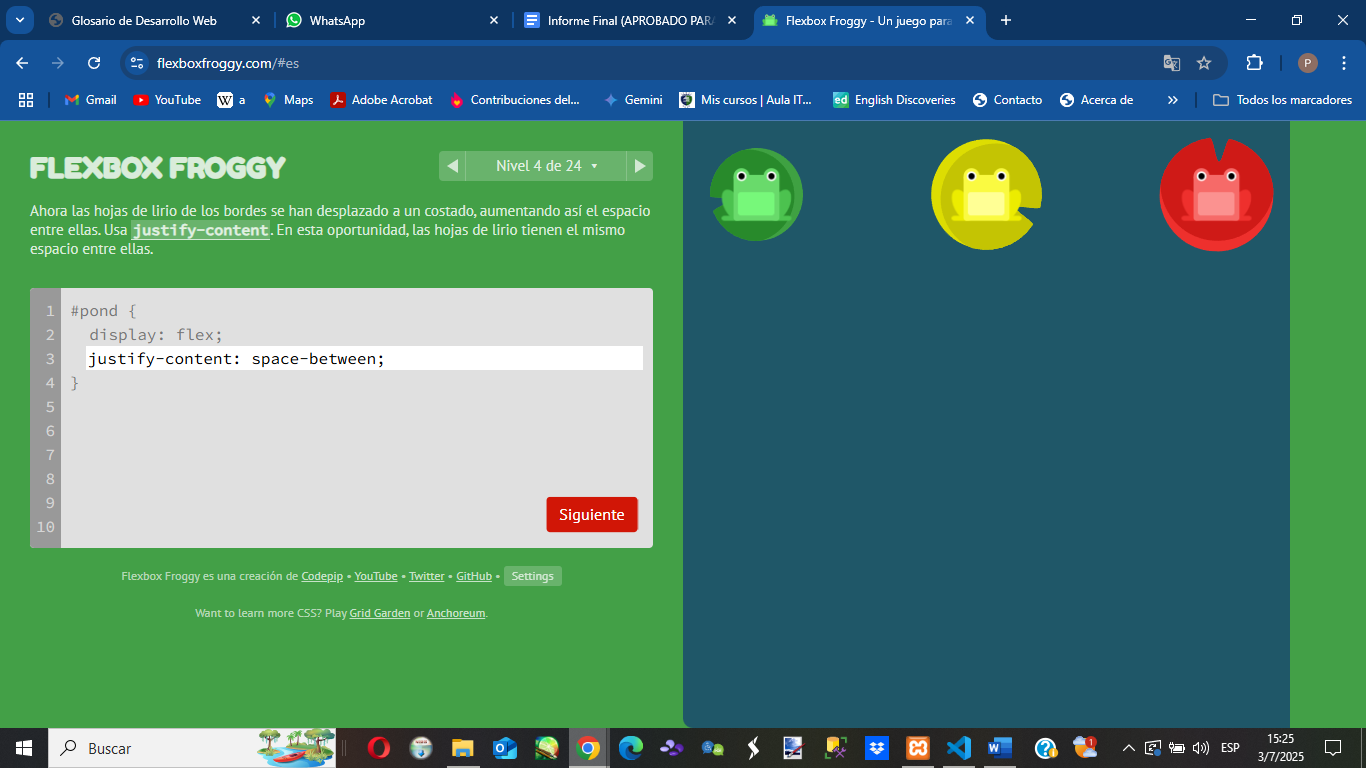Open the Nivel 4 de 24 dropdown
Image resolution: width=1366 pixels, height=768 pixels.
pyautogui.click(x=546, y=166)
